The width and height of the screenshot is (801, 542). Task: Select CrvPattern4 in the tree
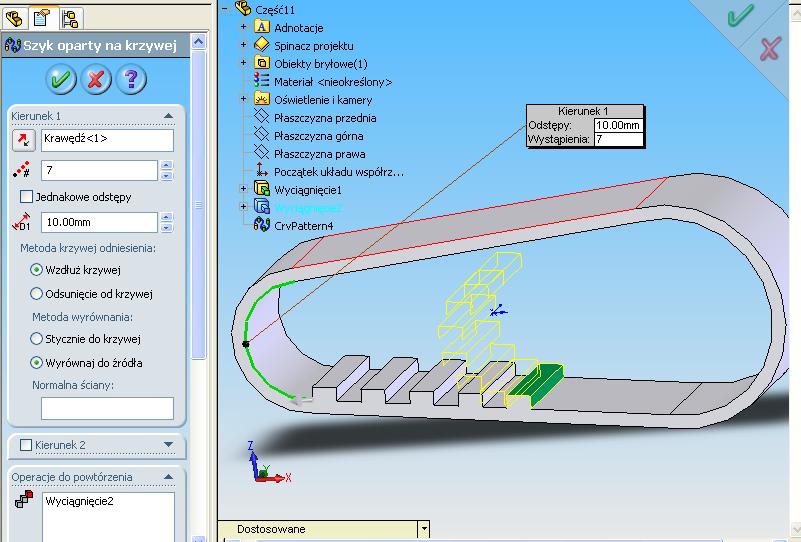pos(303,226)
